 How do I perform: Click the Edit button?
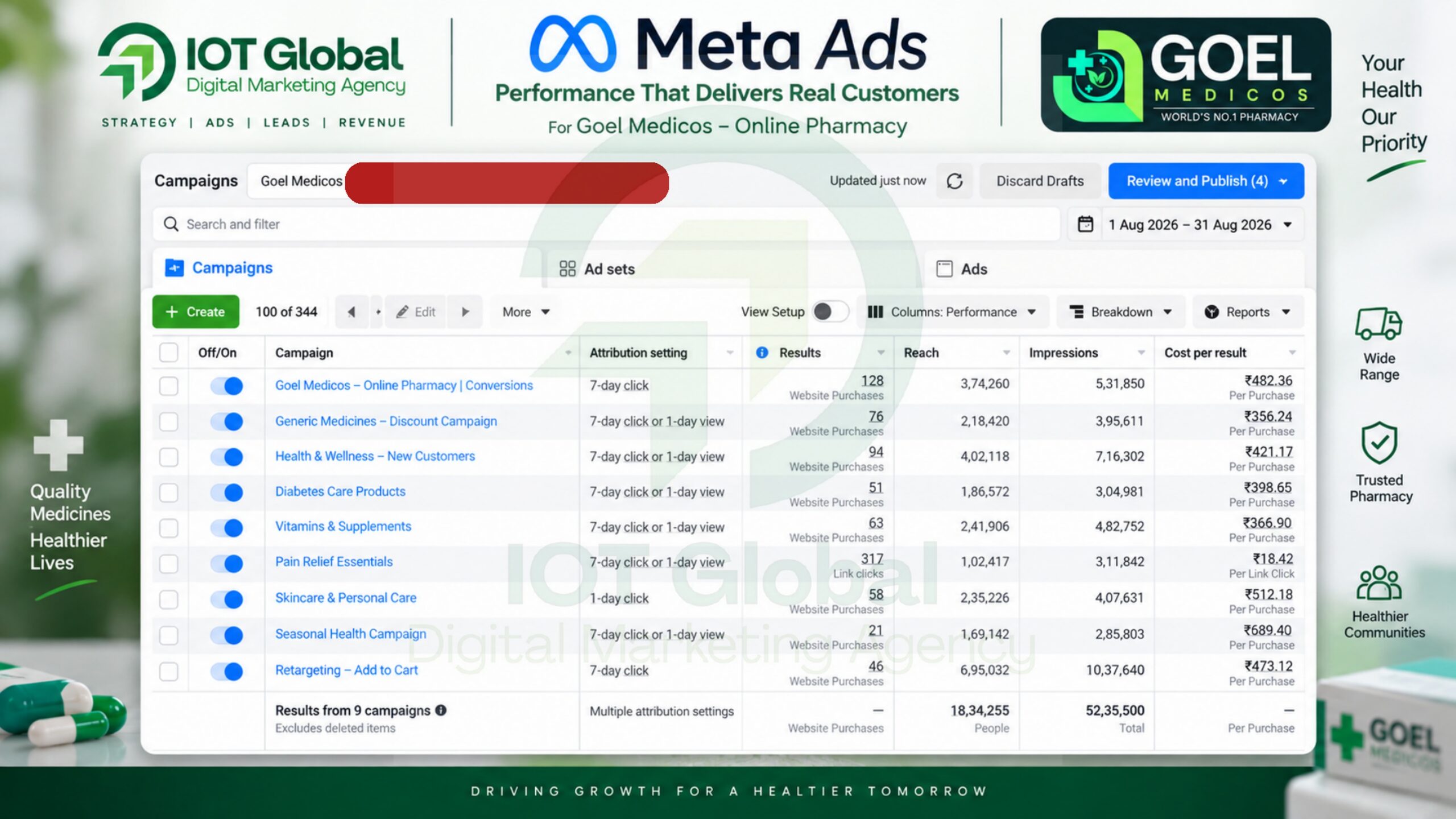[416, 312]
